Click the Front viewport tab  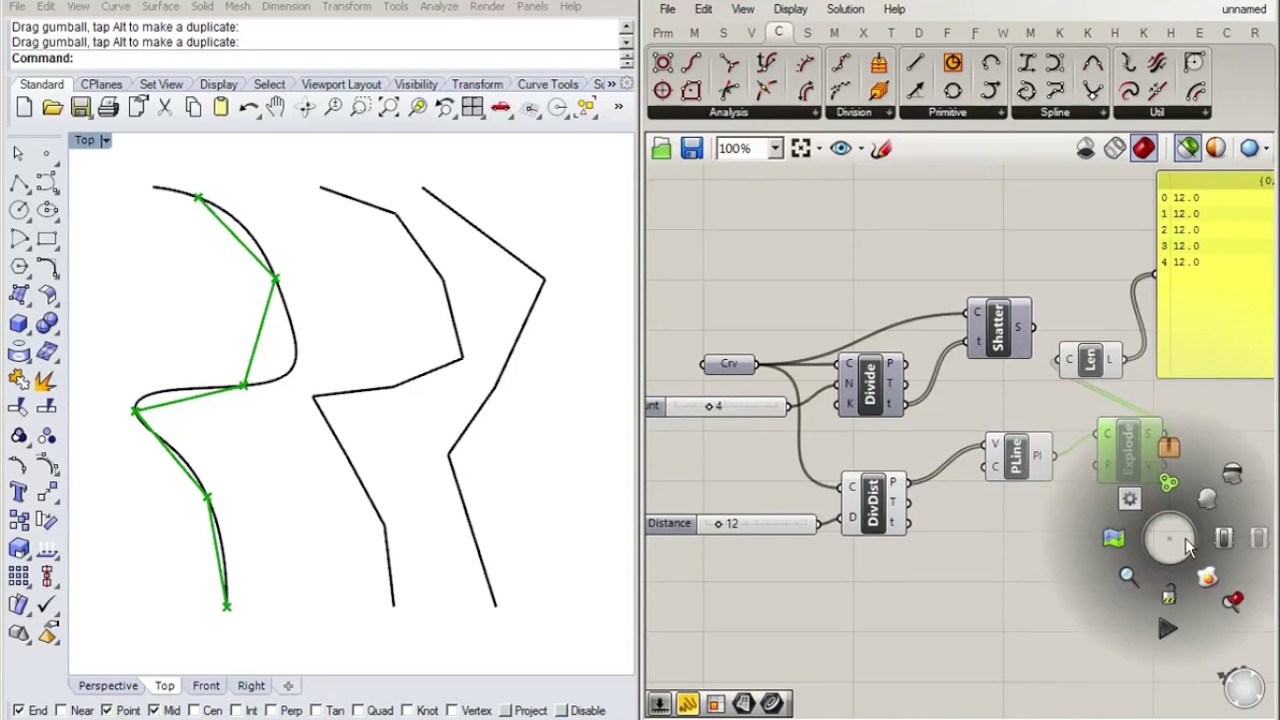click(206, 686)
